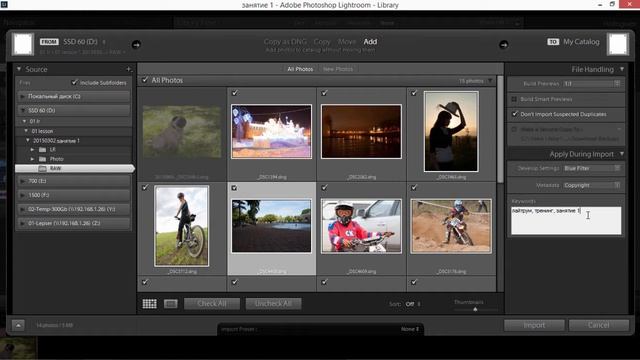Switch to New Photos tab
Image resolution: width=640 pixels, height=360 pixels.
click(x=338, y=69)
